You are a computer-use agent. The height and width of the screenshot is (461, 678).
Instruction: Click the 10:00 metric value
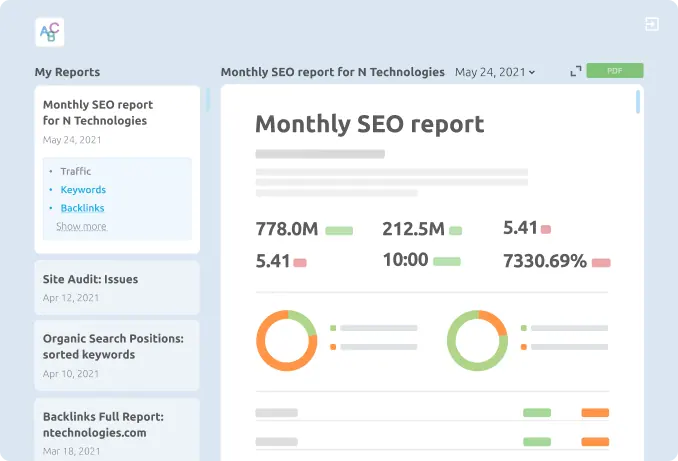click(x=406, y=260)
